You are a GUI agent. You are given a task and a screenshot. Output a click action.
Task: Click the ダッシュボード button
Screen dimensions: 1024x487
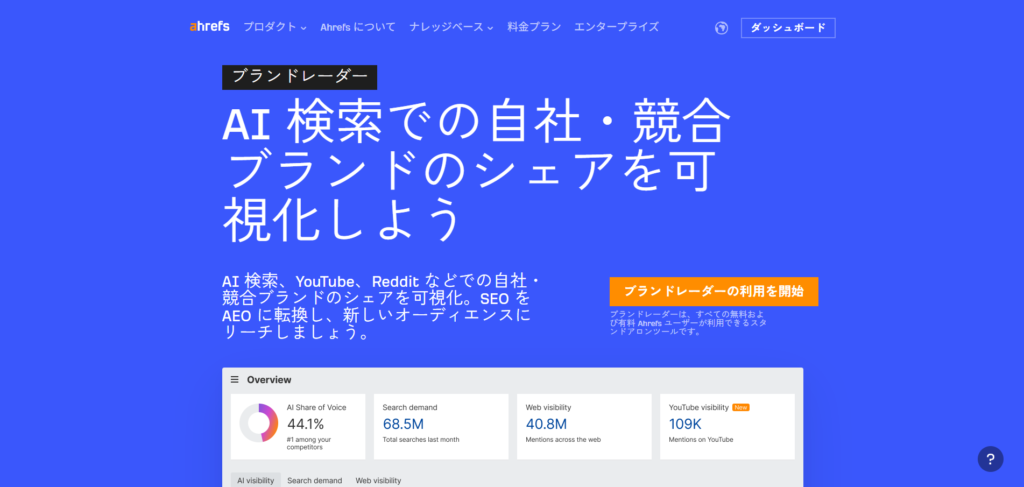[x=788, y=28]
